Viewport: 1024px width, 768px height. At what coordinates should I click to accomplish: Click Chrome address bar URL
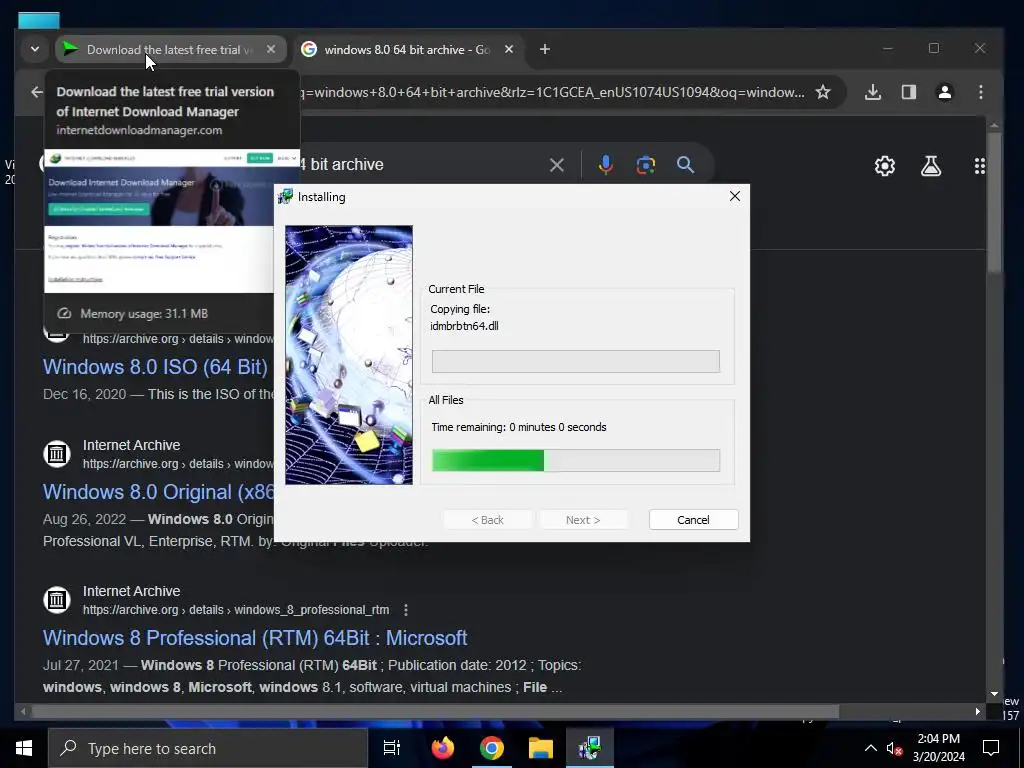552,92
